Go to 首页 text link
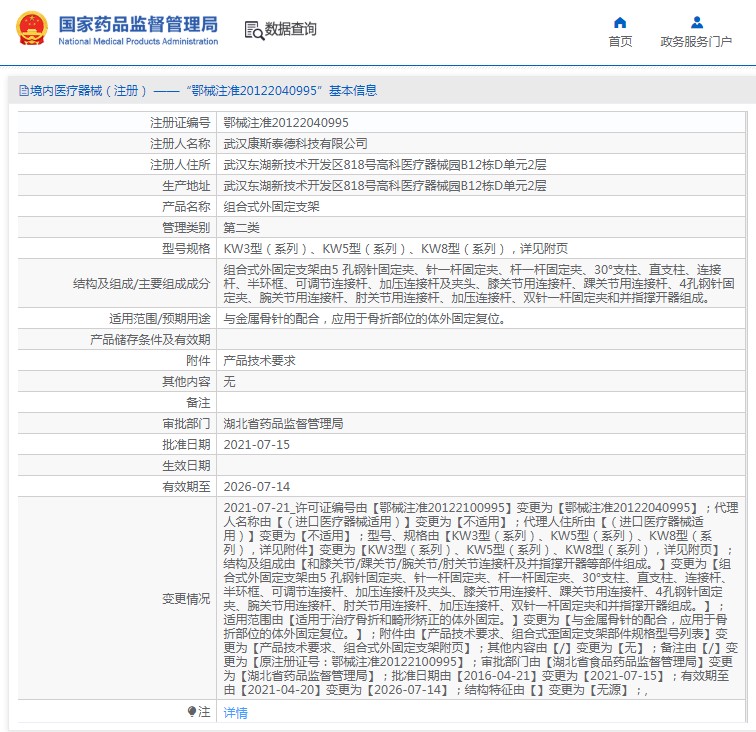This screenshot has height=732, width=756. pyautogui.click(x=620, y=41)
